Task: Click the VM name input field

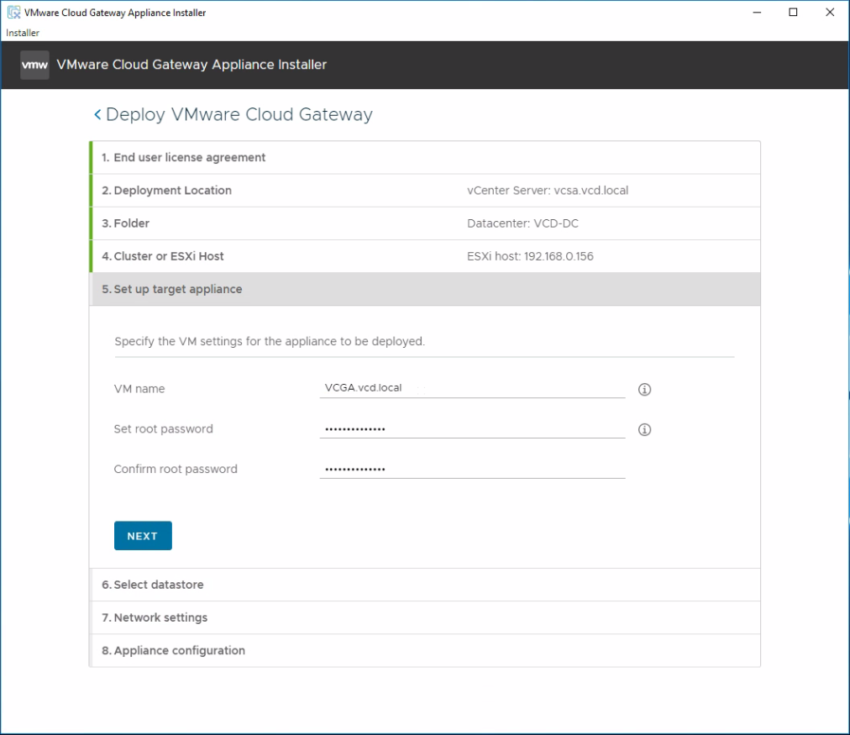Action: point(470,388)
